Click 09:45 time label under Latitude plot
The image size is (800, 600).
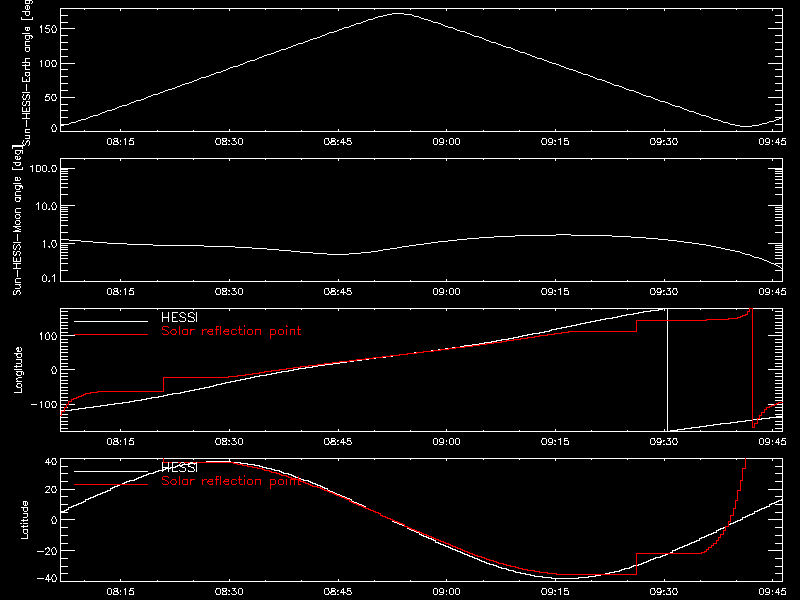coord(772,592)
